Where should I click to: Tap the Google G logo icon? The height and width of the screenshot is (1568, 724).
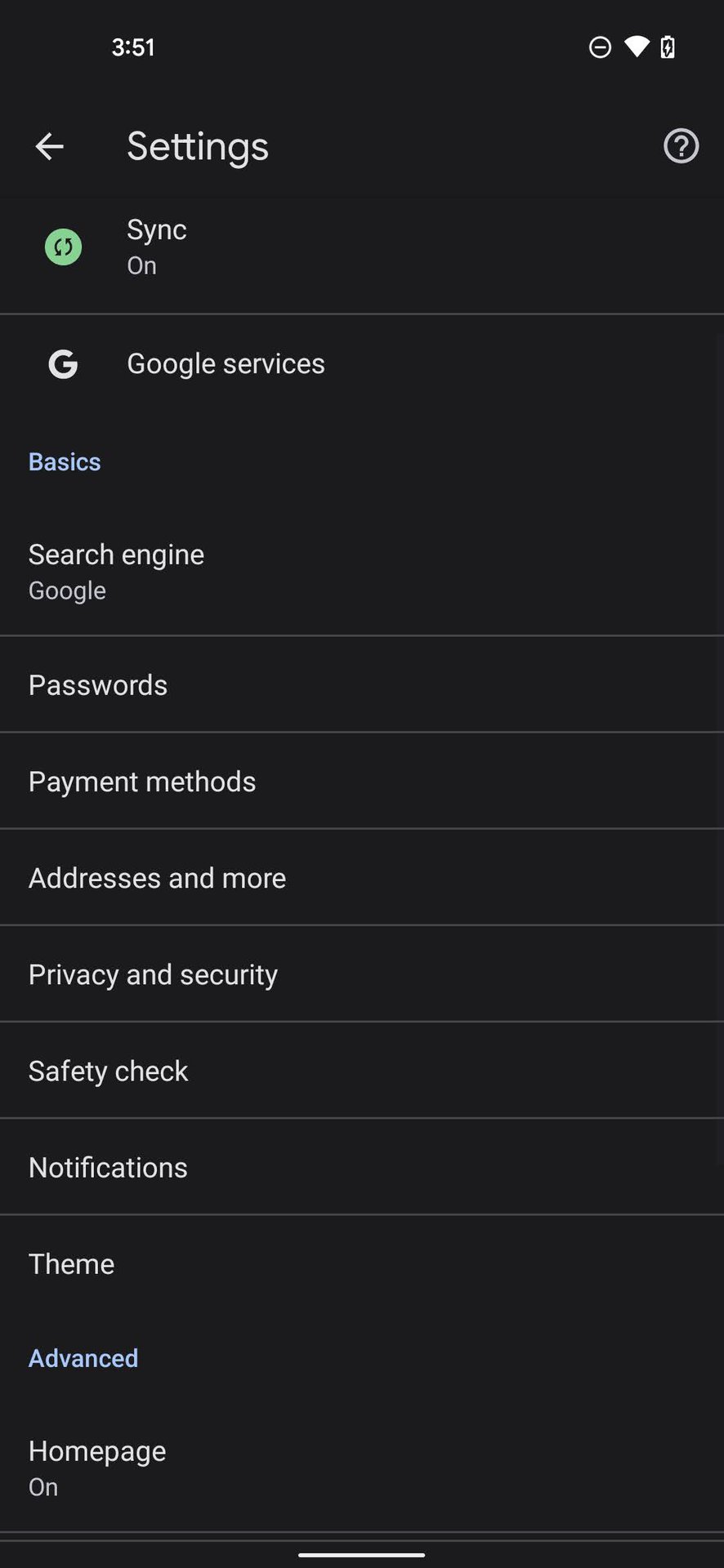[x=63, y=364]
